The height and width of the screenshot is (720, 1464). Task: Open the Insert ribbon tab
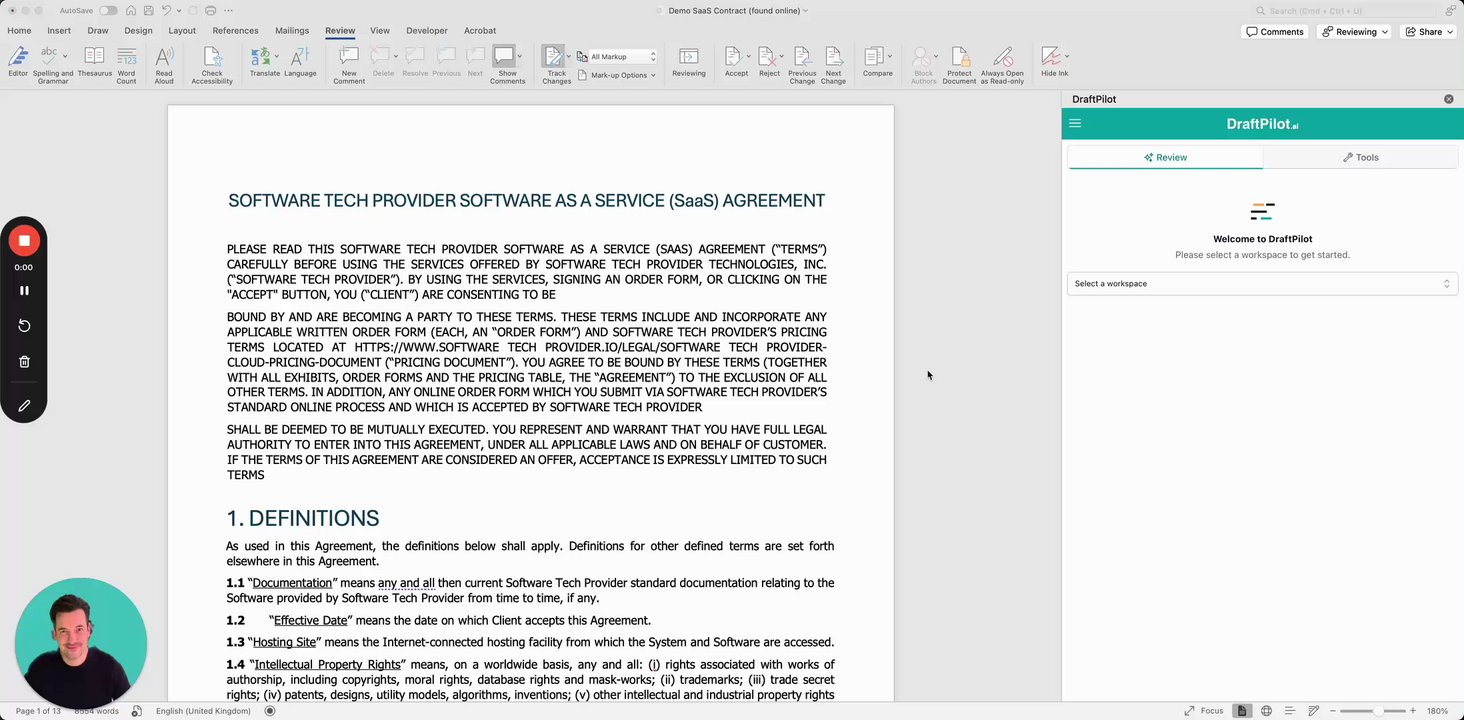click(59, 31)
